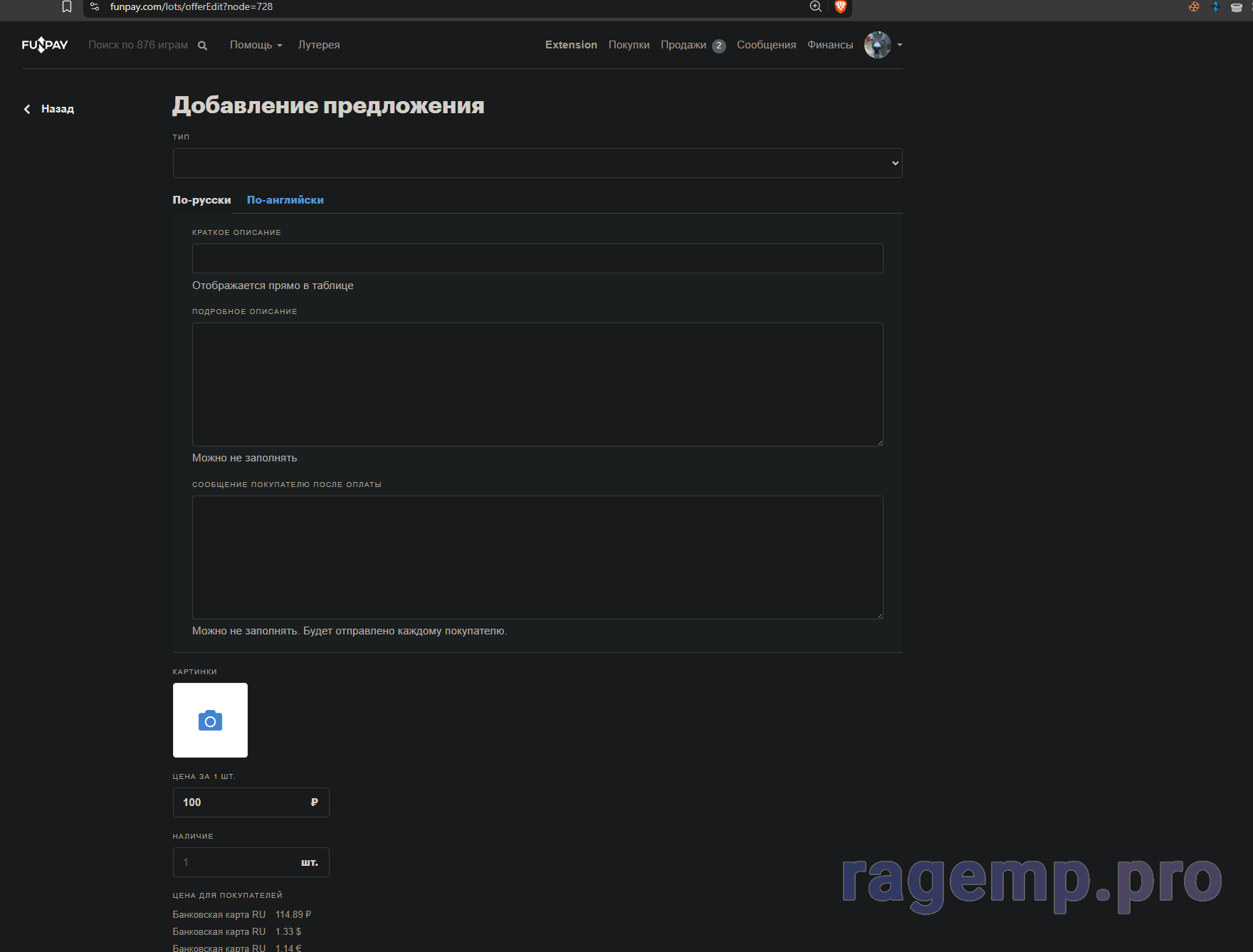1253x952 pixels.
Task: Click the Краткое описание input field
Action: pos(538,258)
